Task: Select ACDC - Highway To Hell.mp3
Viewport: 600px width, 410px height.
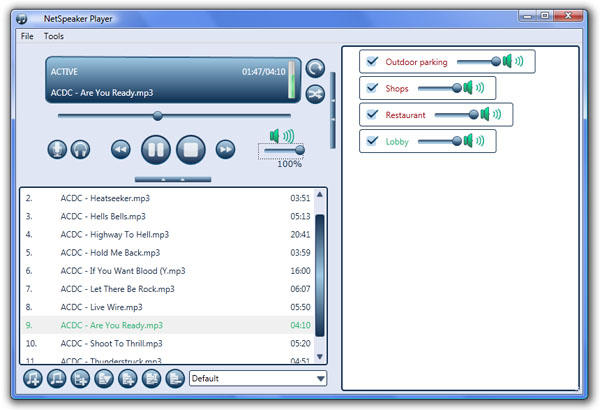Action: [x=168, y=234]
